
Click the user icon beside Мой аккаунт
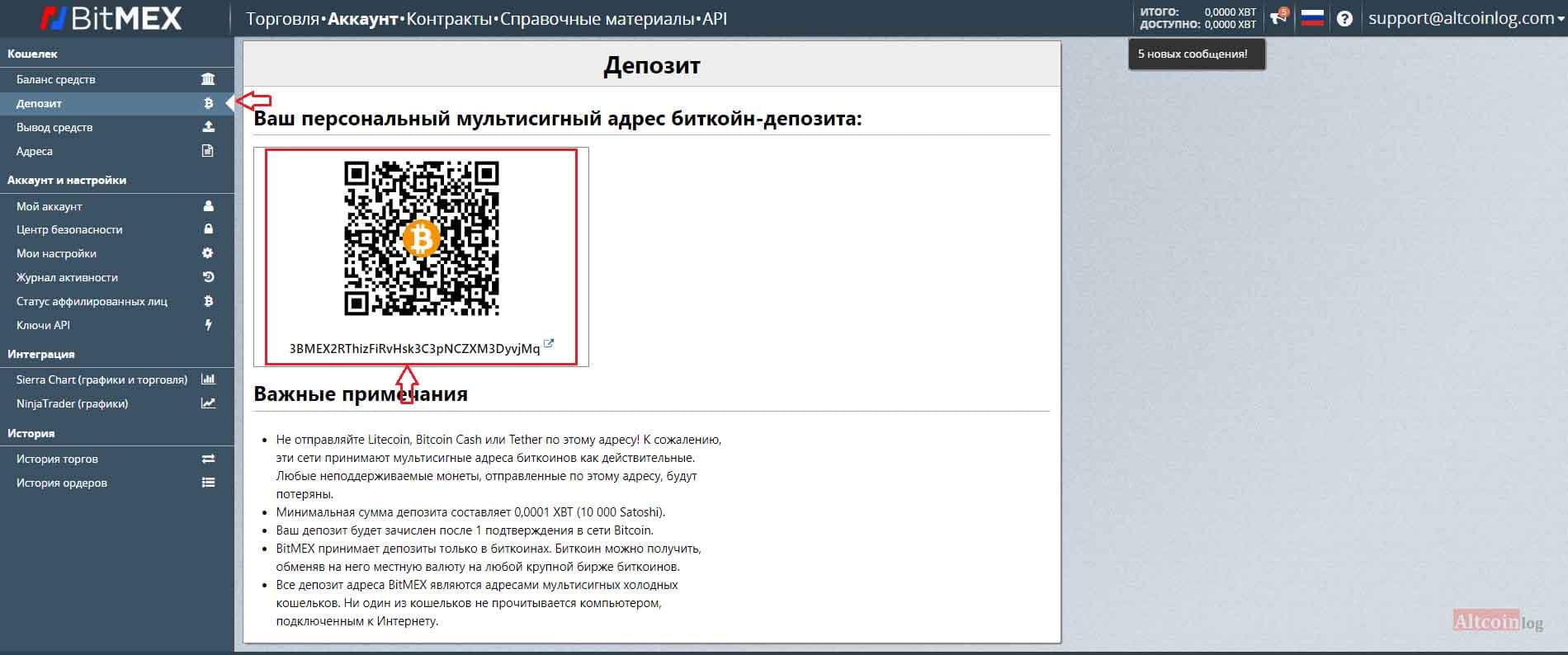coord(208,206)
